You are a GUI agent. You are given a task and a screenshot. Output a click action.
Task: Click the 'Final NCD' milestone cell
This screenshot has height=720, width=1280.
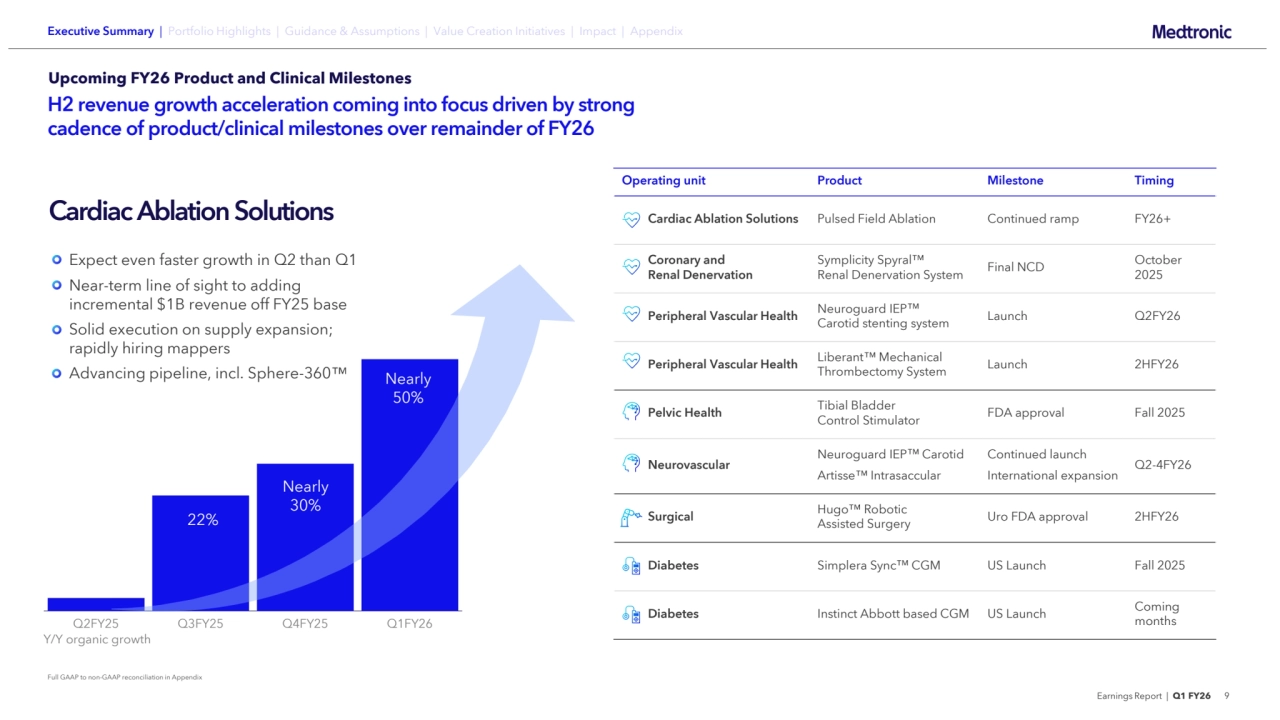[1015, 267]
